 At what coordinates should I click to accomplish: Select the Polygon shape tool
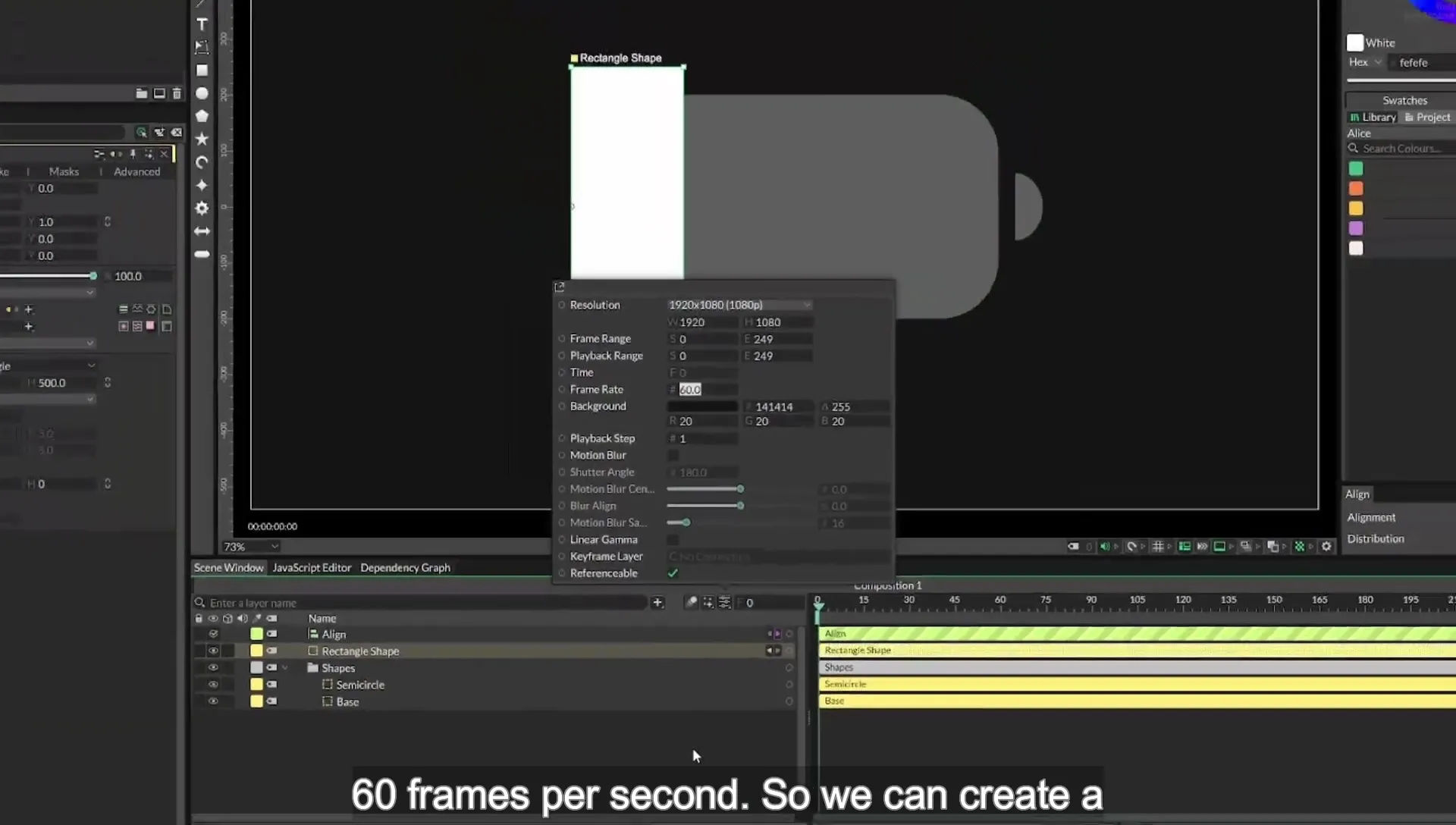(202, 116)
